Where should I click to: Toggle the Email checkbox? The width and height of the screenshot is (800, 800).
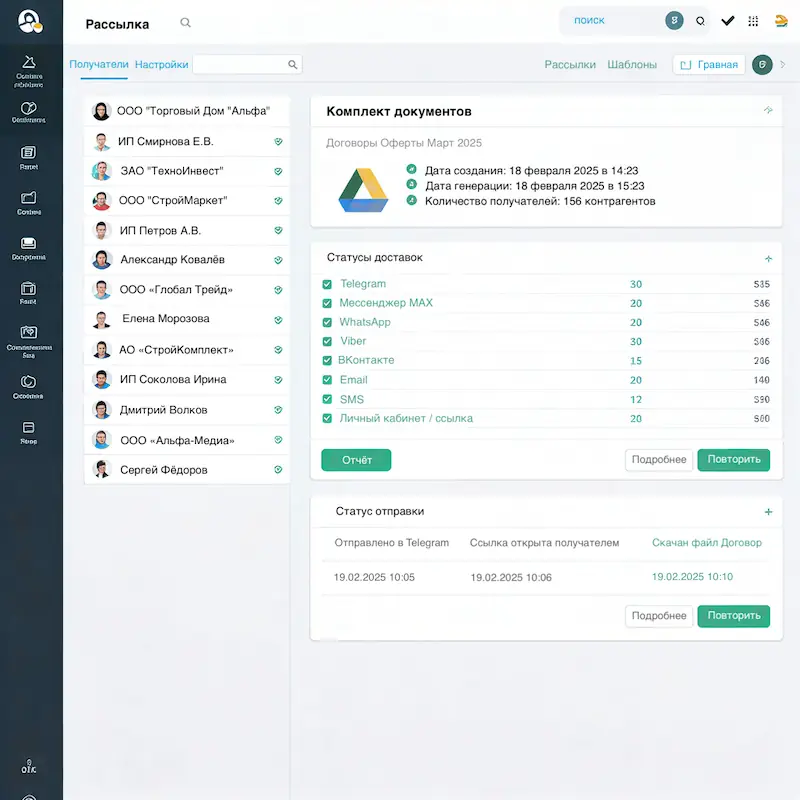point(327,380)
